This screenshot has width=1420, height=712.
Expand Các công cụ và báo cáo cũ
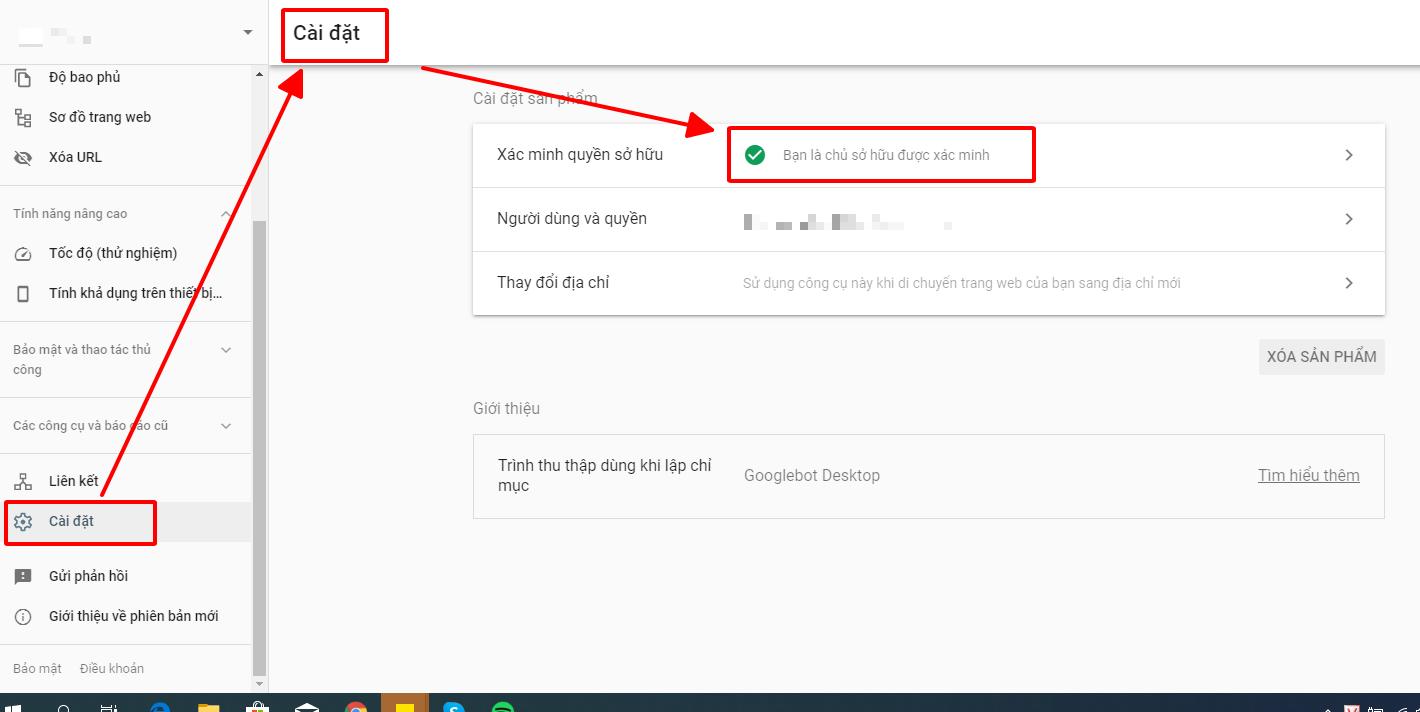226,426
